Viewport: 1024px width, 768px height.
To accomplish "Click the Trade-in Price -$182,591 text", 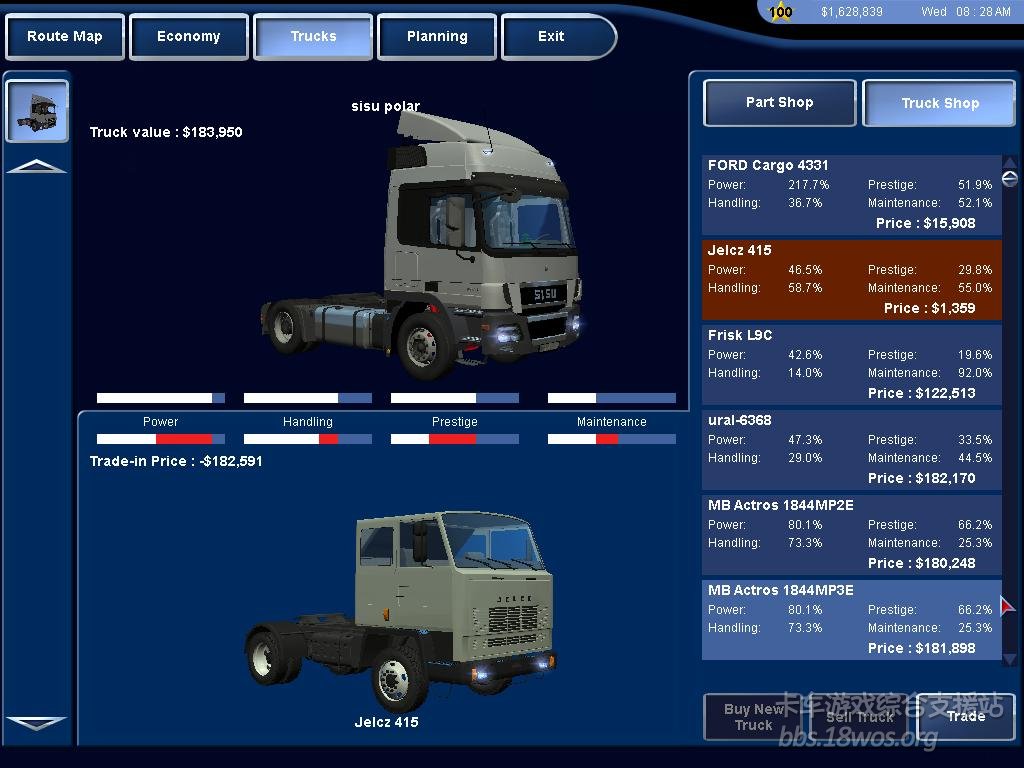I will [176, 461].
